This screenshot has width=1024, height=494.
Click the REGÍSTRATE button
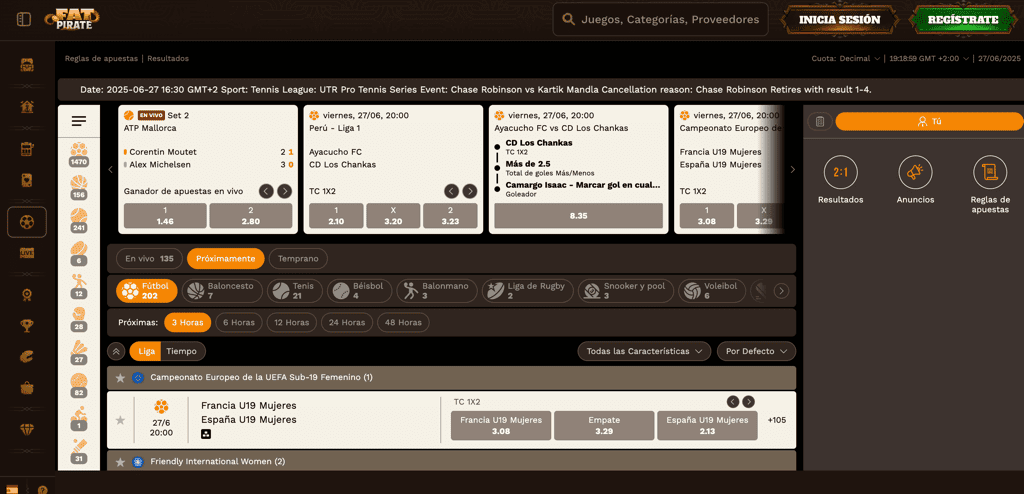click(x=962, y=19)
